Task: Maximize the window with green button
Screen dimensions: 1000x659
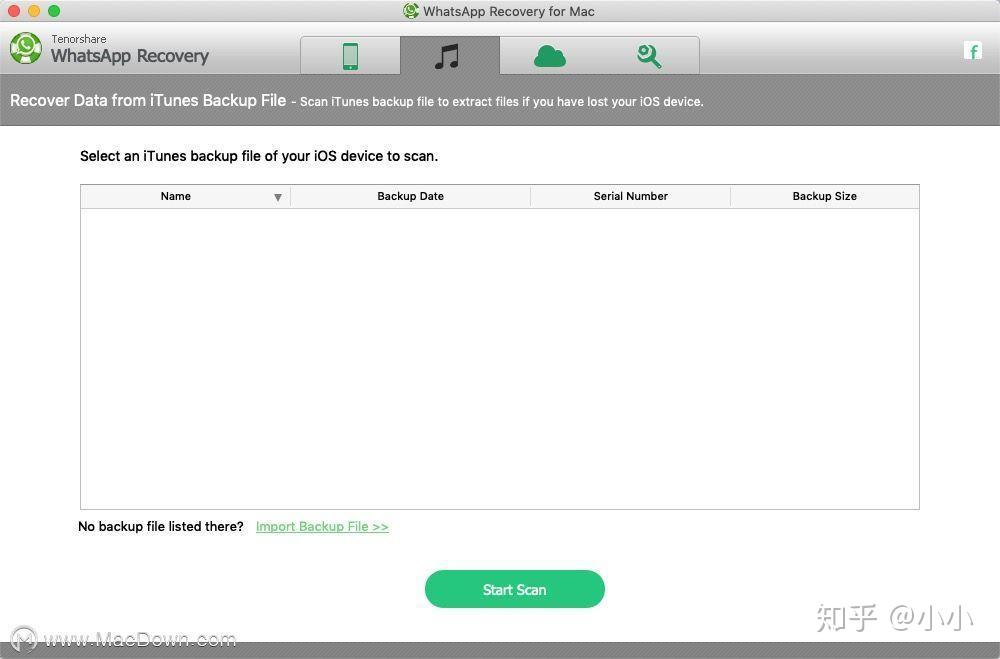Action: pyautogui.click(x=54, y=11)
